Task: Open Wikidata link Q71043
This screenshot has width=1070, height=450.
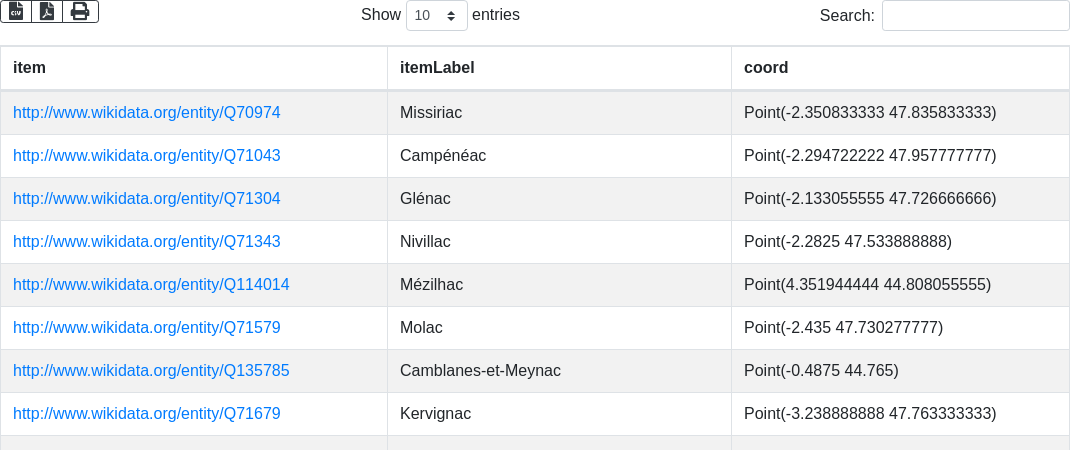Action: 147,156
